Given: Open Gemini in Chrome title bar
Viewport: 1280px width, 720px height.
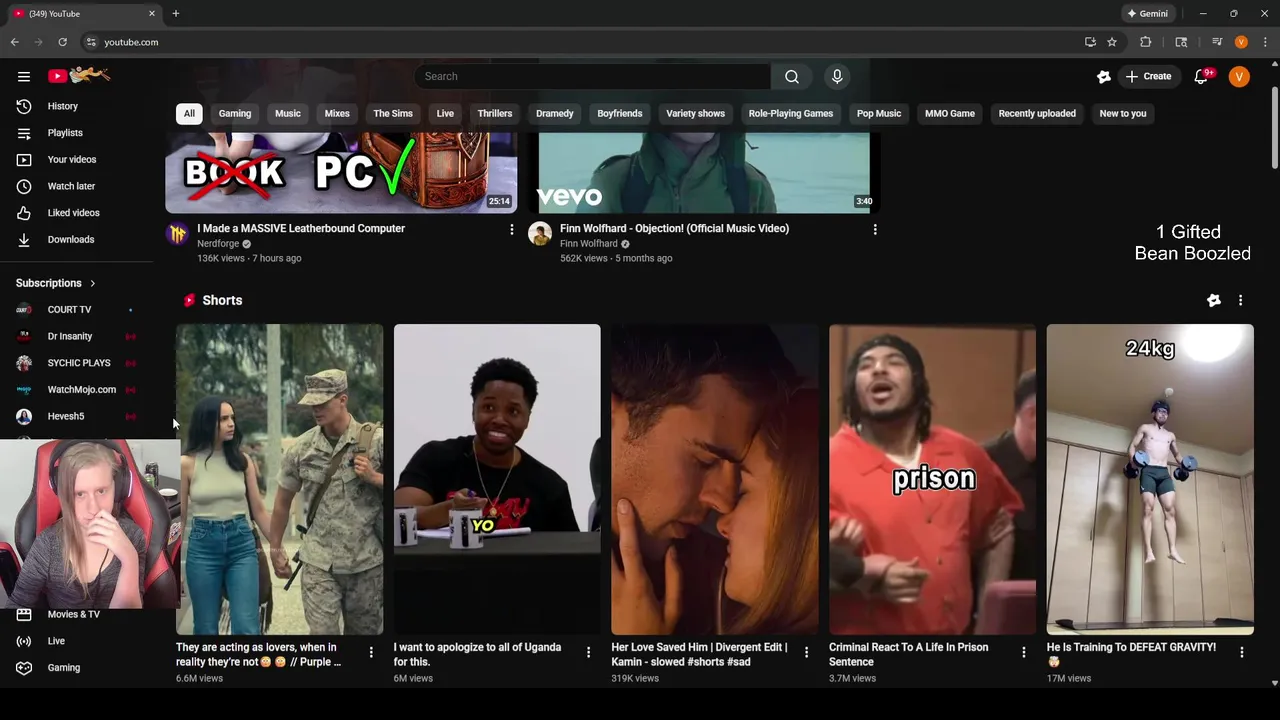Looking at the screenshot, I should [x=1147, y=14].
